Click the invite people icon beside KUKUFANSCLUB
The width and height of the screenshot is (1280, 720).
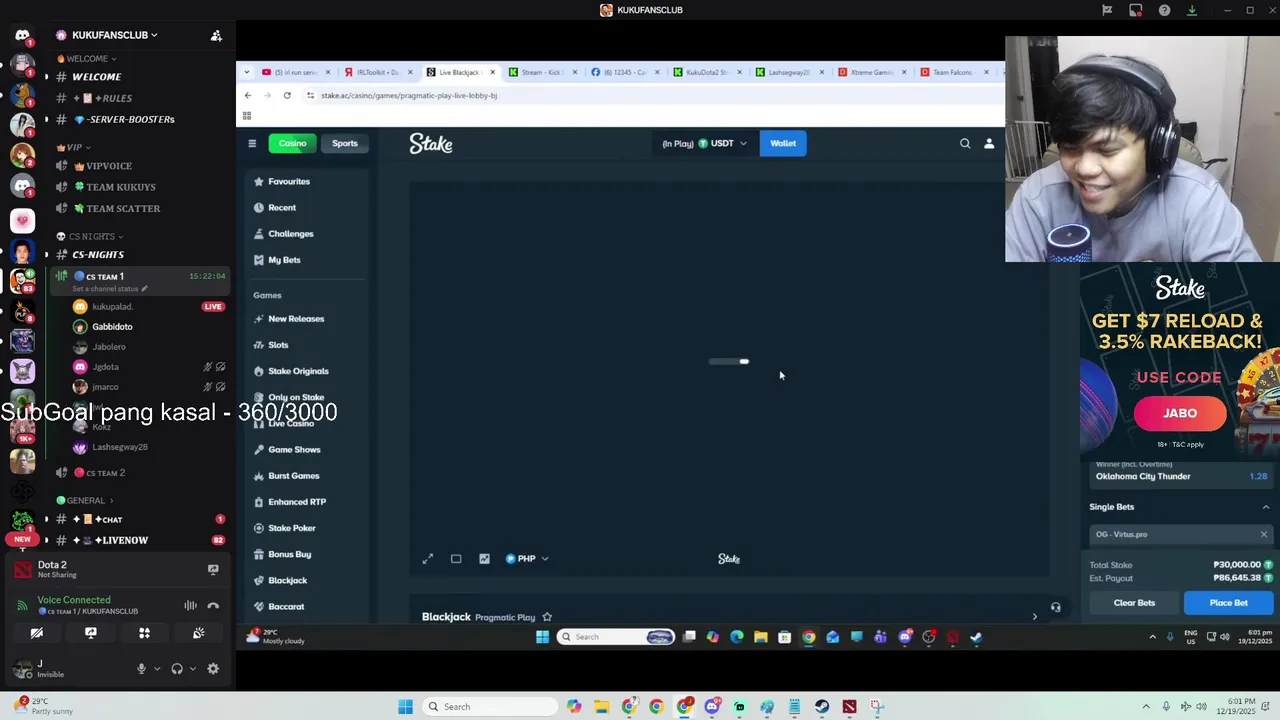(216, 35)
